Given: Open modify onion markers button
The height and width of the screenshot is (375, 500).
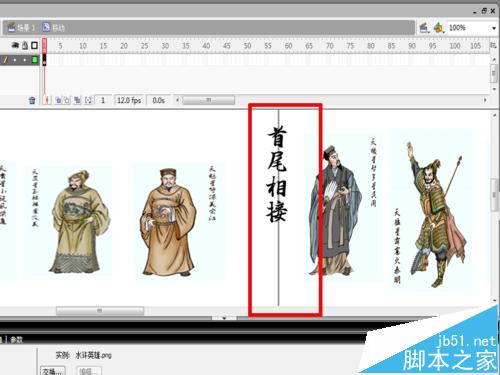Looking at the screenshot, I should coord(88,100).
